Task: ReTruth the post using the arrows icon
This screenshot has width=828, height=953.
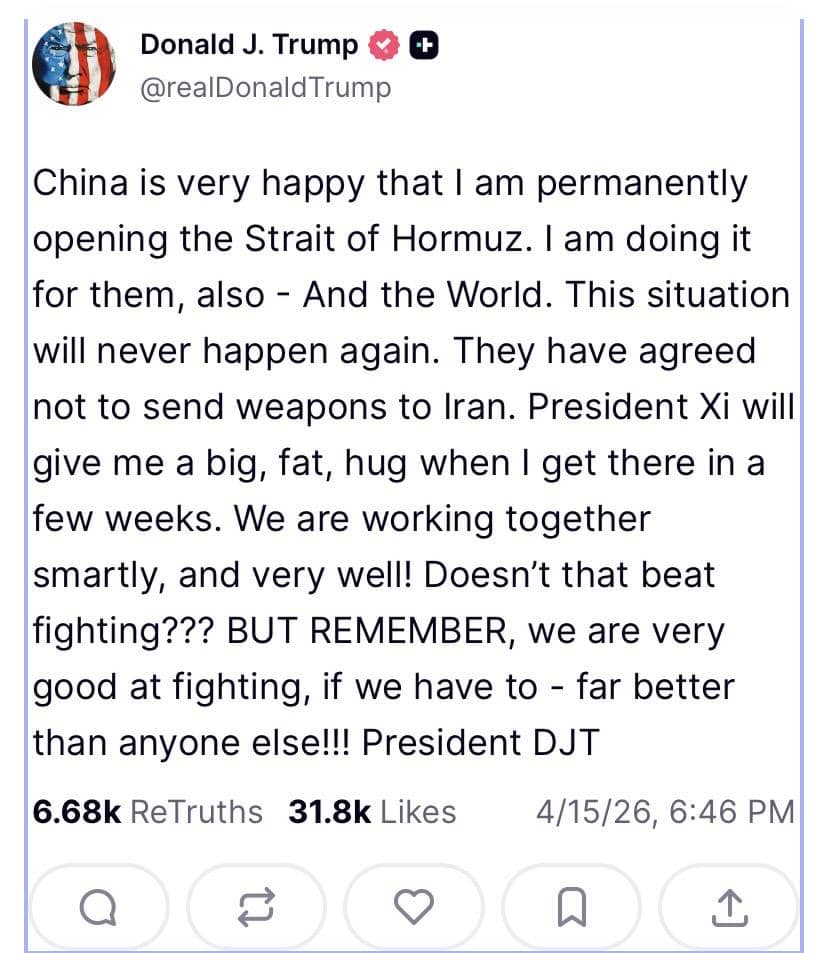Action: (256, 907)
